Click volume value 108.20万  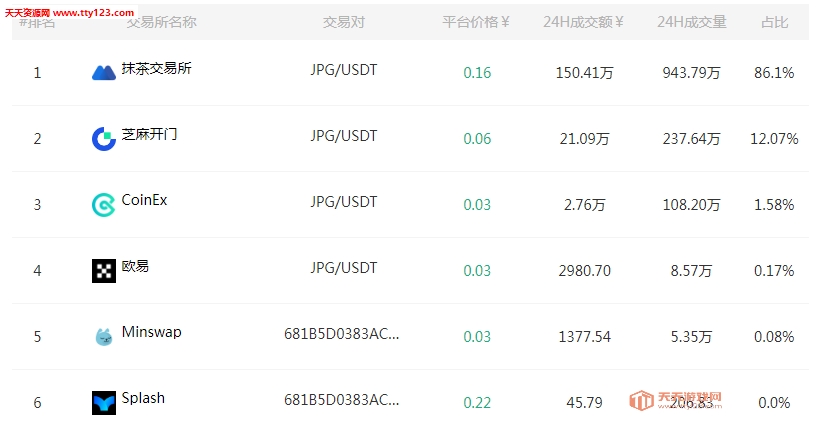692,205
